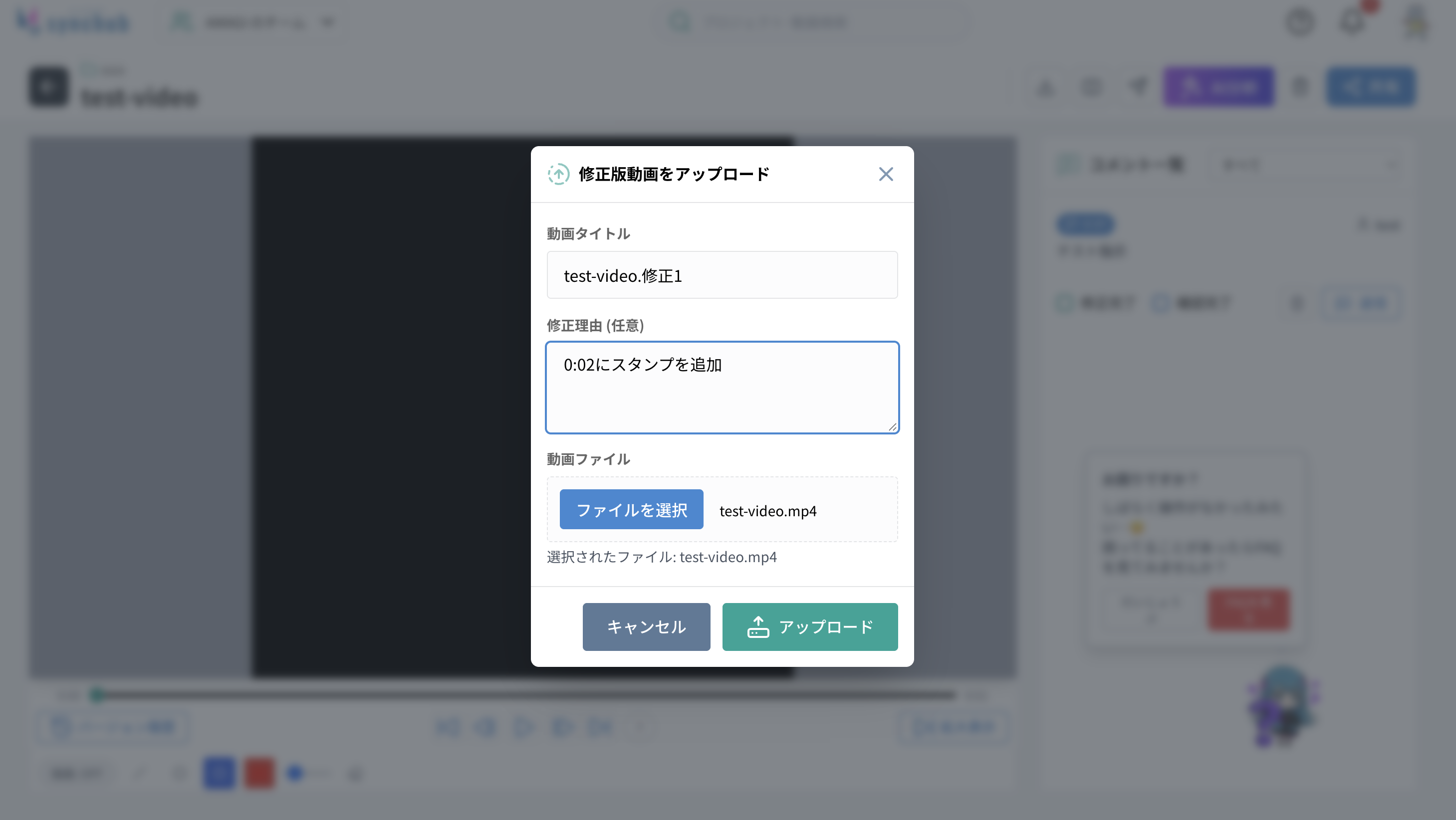1456x820 pixels.
Task: Click the 選択されたファイル: test-video.mp4 status line
Action: (661, 557)
